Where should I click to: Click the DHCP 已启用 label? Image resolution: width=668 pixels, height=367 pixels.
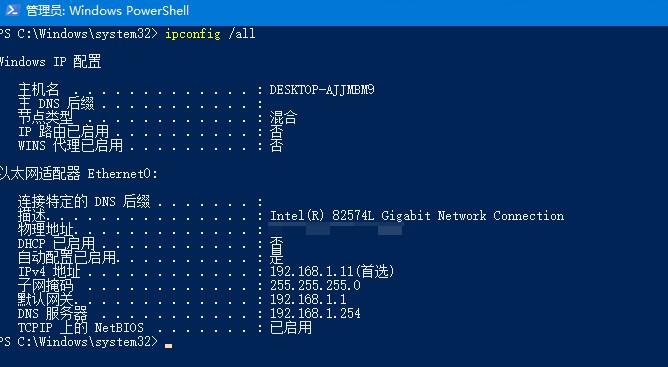[x=56, y=243]
